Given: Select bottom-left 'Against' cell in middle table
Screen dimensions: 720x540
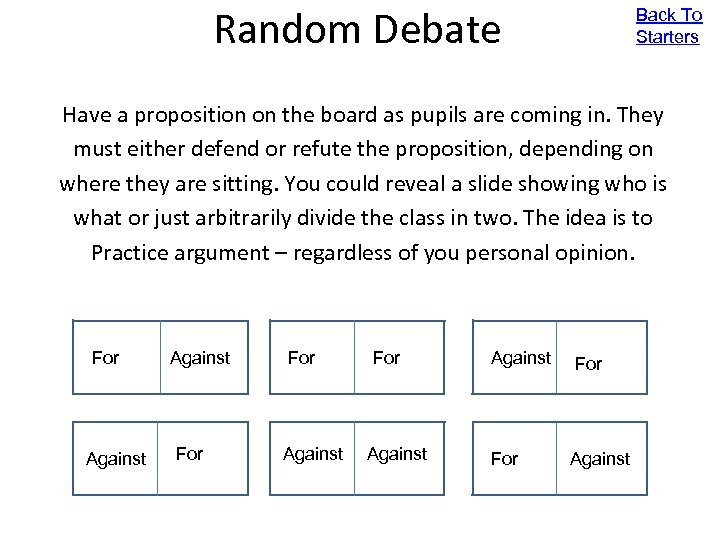Looking at the screenshot, I should pyautogui.click(x=313, y=454).
